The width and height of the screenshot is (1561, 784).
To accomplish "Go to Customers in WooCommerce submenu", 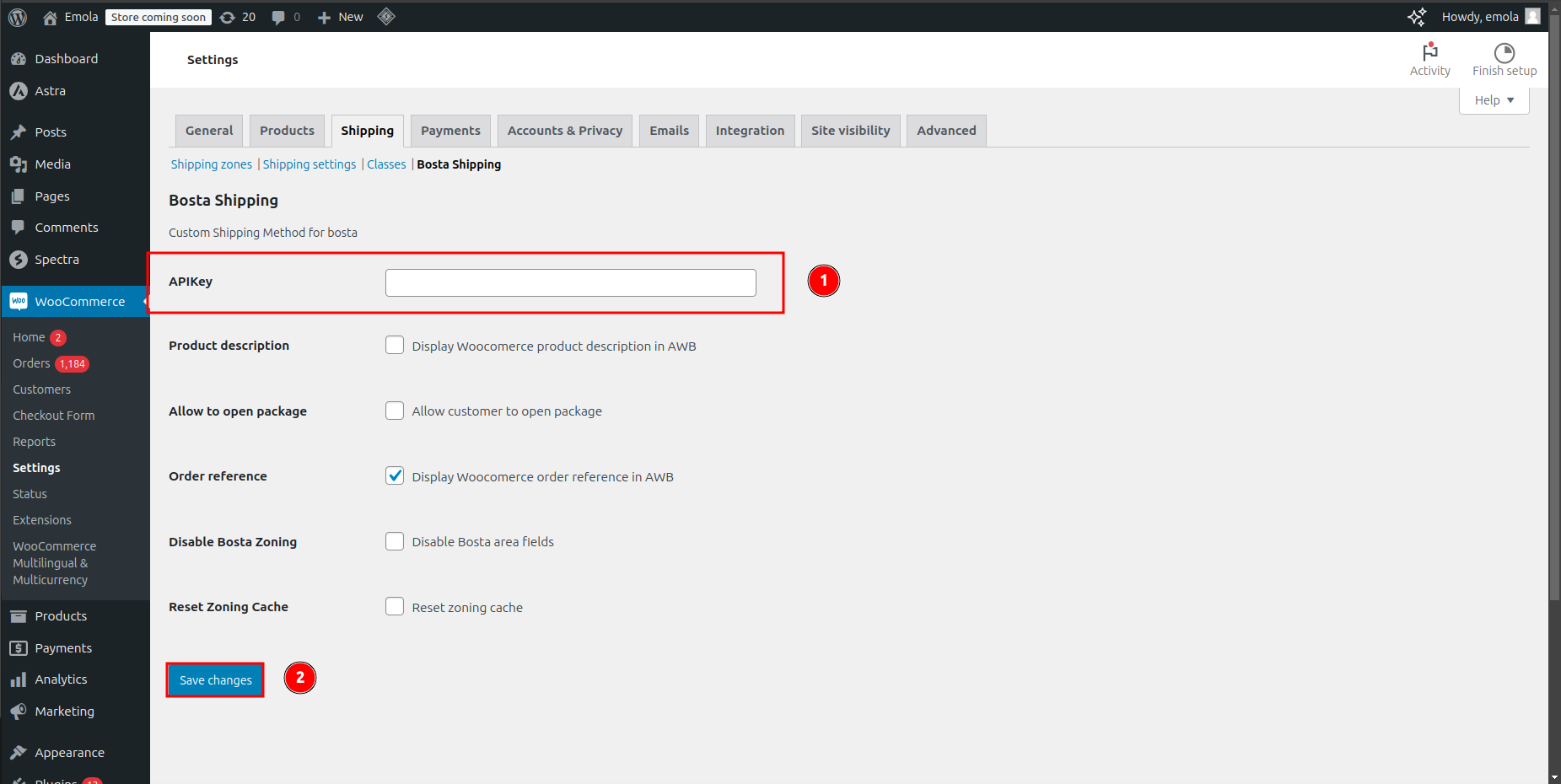I will tap(42, 389).
